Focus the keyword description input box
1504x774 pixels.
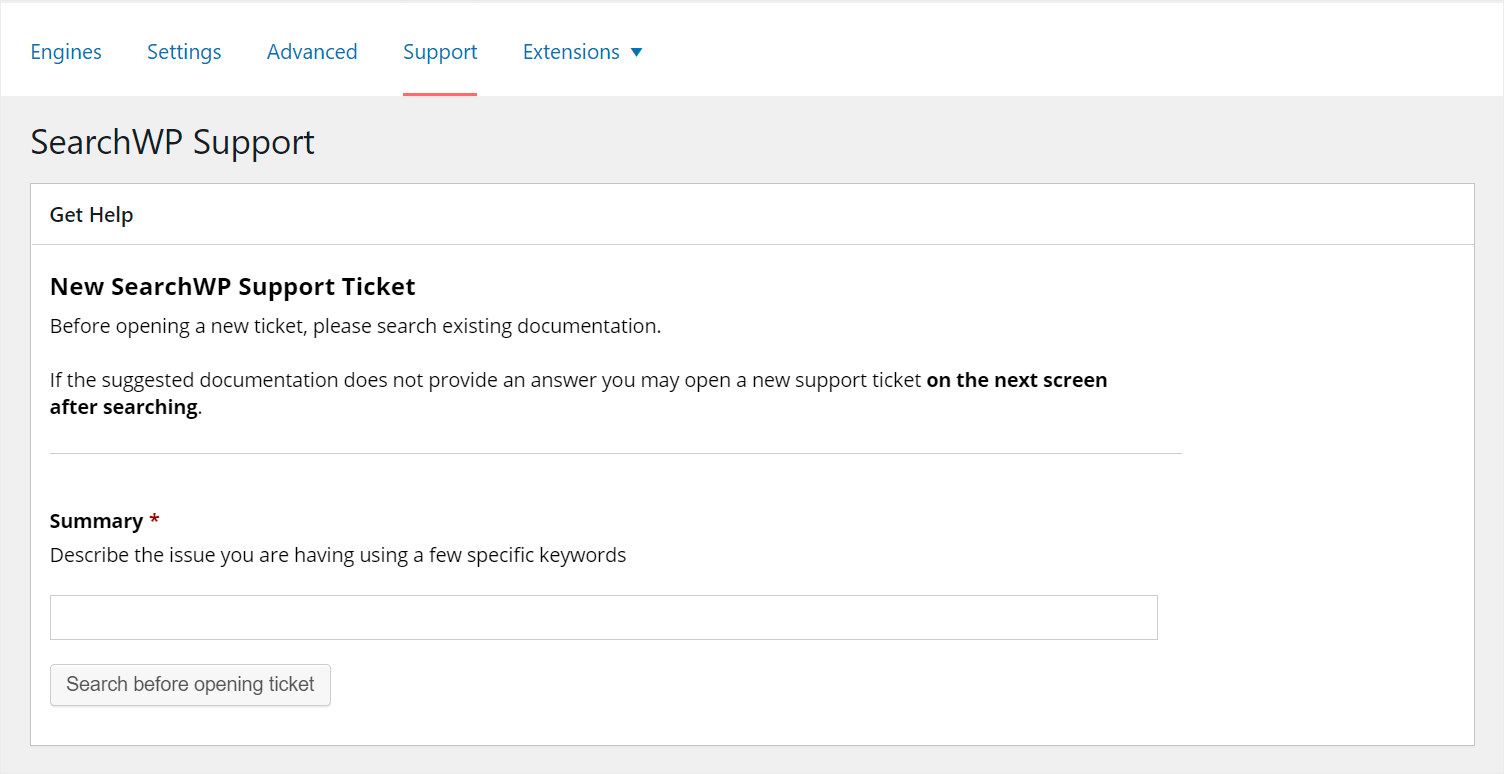[603, 617]
